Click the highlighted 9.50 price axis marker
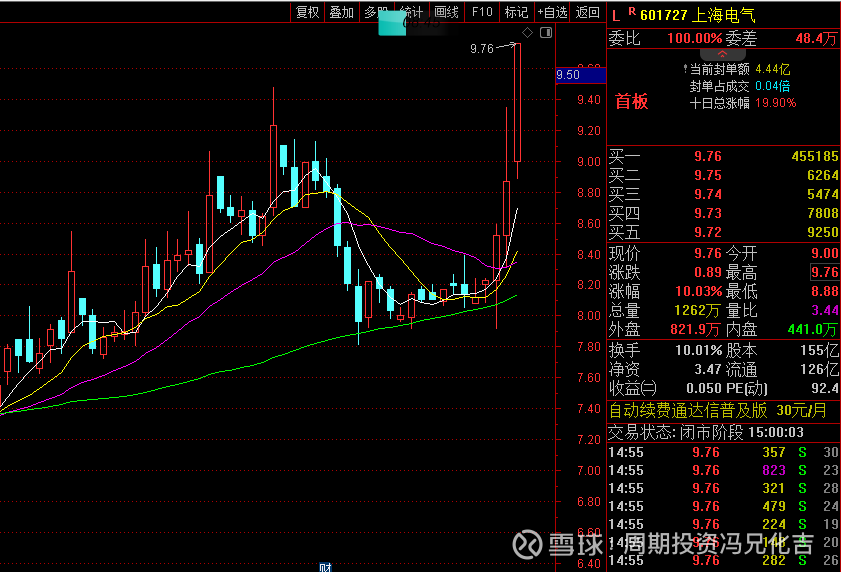Screen dimensions: 841x572 pyautogui.click(x=581, y=75)
